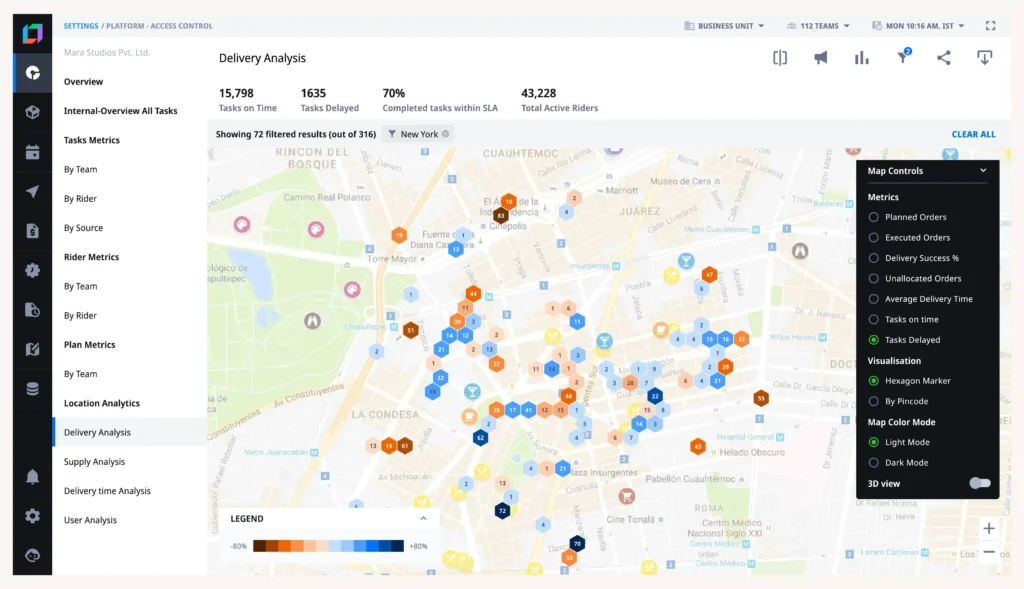Viewport: 1024px width, 589px height.
Task: Click the darkest blue legend swatch
Action: click(x=397, y=546)
